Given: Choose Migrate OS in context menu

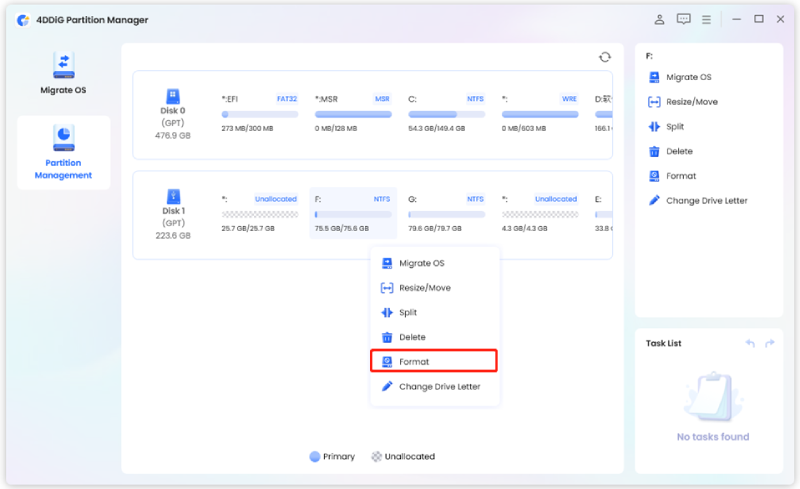Looking at the screenshot, I should coord(434,263).
